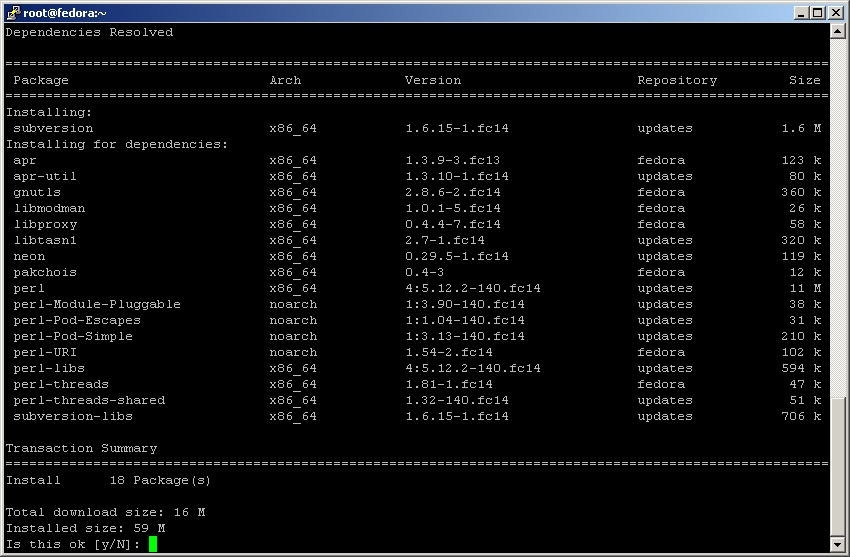
Task: Click the 'Size' column header
Action: pos(804,80)
